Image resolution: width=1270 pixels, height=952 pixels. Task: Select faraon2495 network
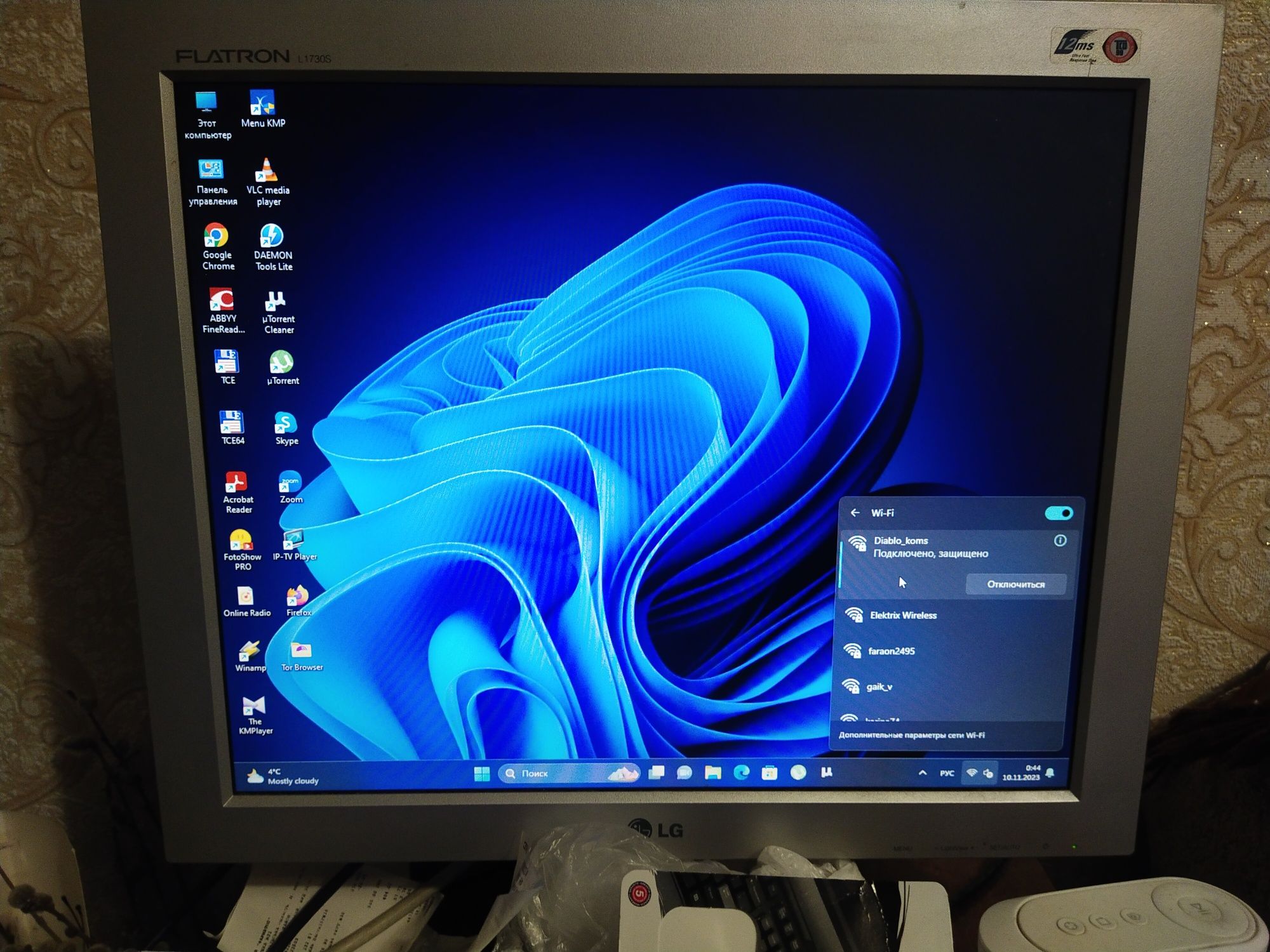[x=953, y=651]
